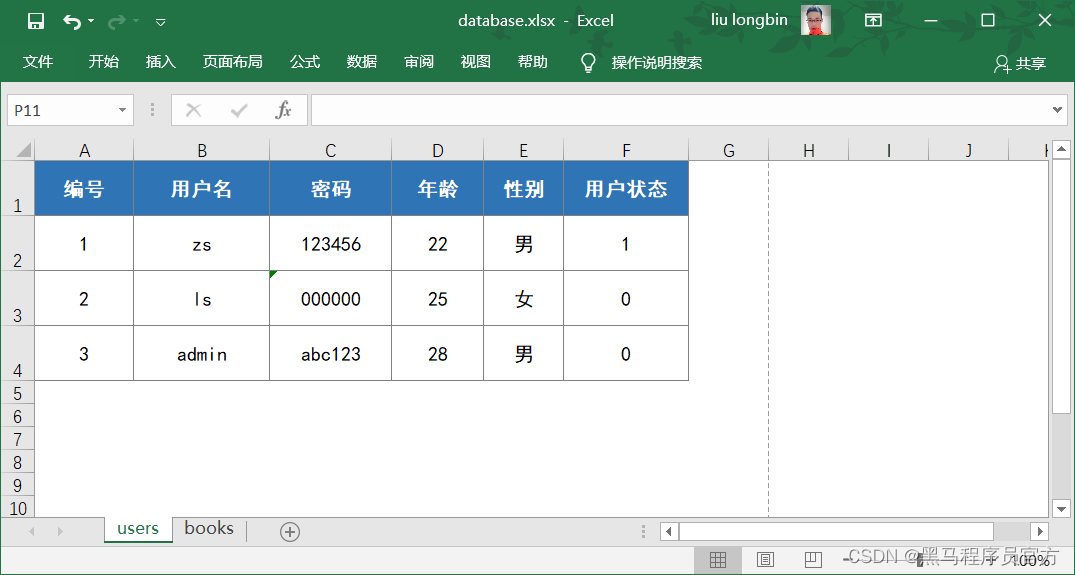This screenshot has width=1075, height=575.
Task: Click the horizontal scrollbar left arrow
Action: pos(669,531)
